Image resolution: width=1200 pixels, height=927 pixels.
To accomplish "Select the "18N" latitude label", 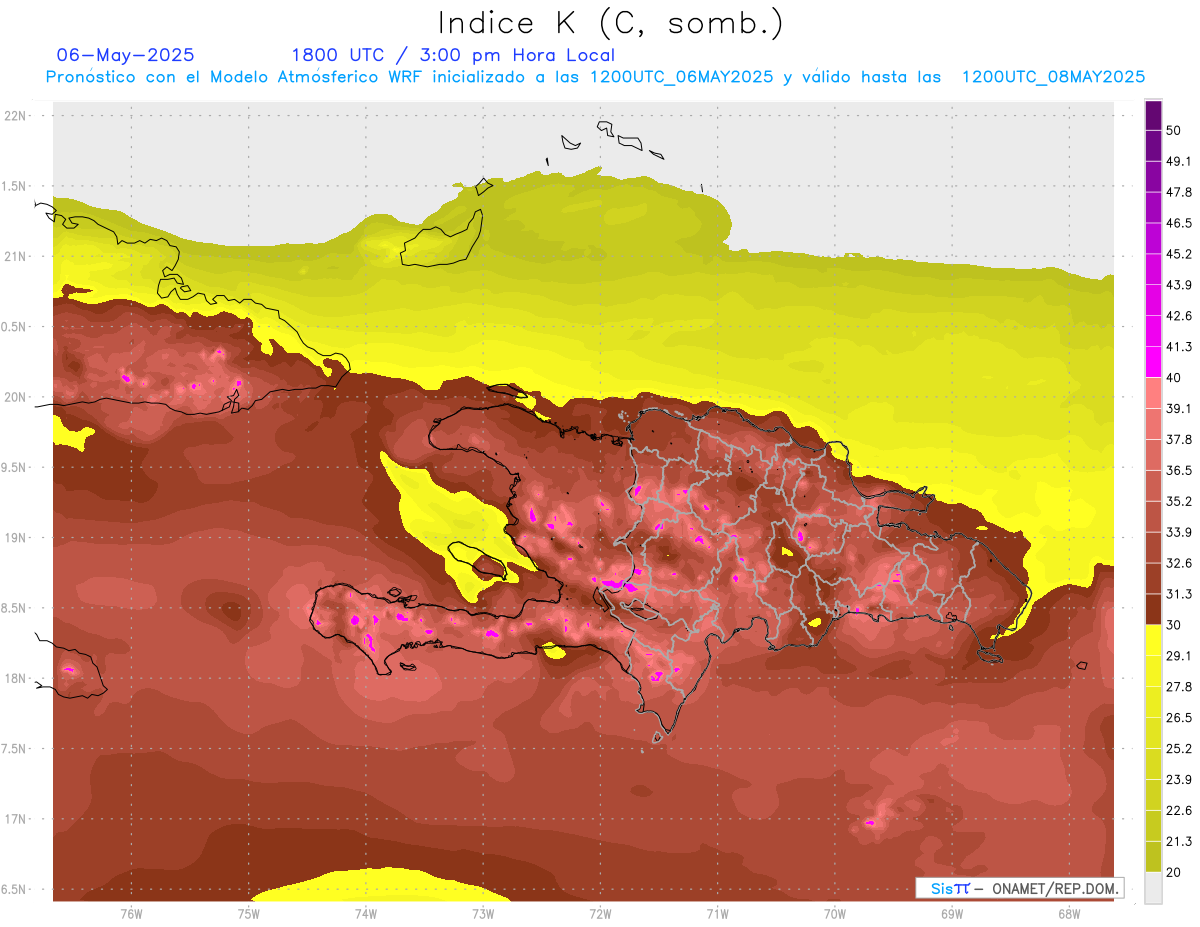I will (x=16, y=678).
